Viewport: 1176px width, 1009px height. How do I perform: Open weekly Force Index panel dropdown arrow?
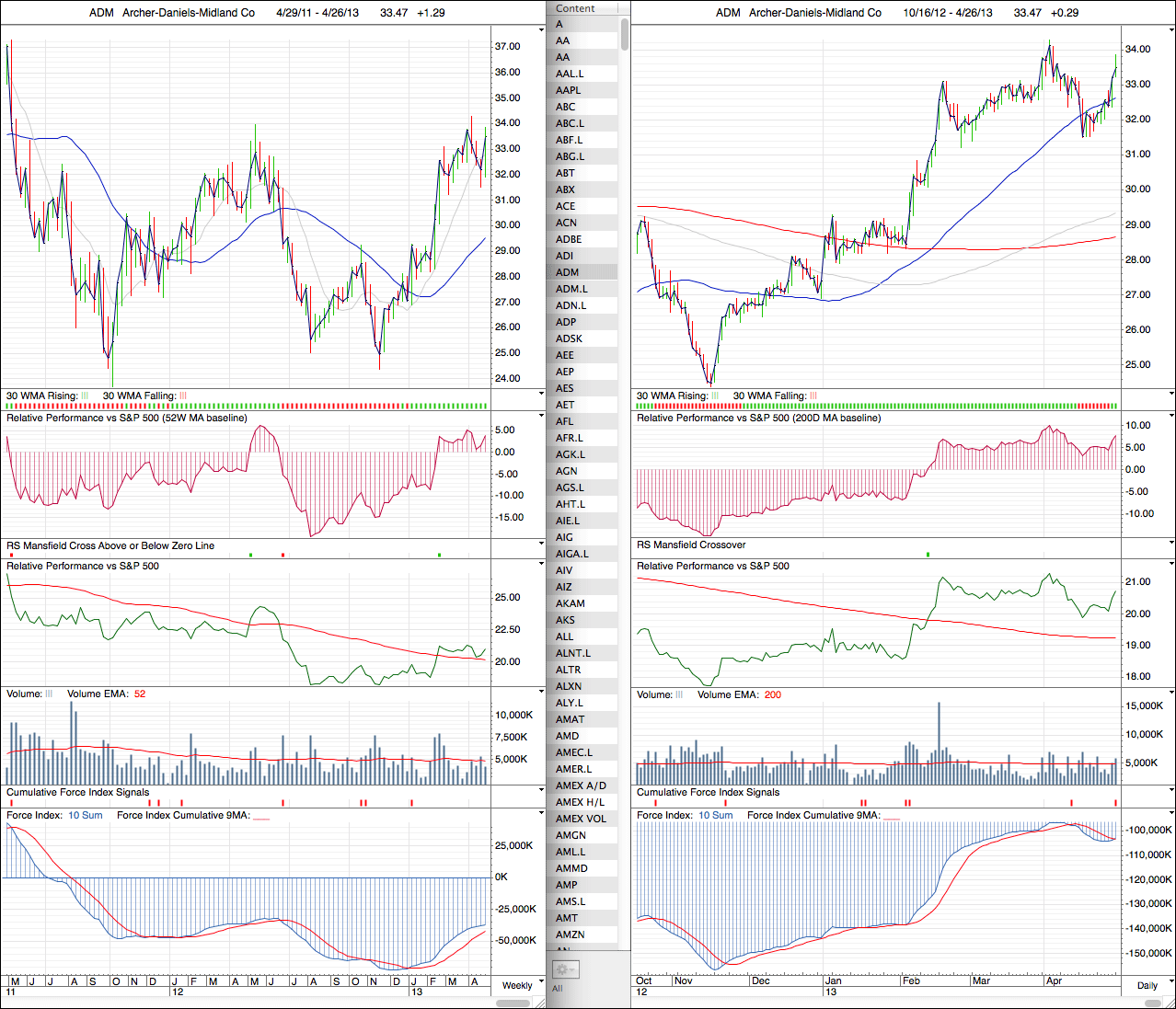541,813
